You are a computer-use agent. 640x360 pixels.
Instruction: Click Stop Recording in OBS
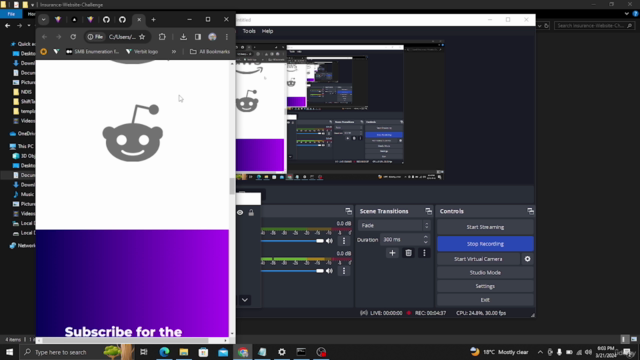[485, 244]
